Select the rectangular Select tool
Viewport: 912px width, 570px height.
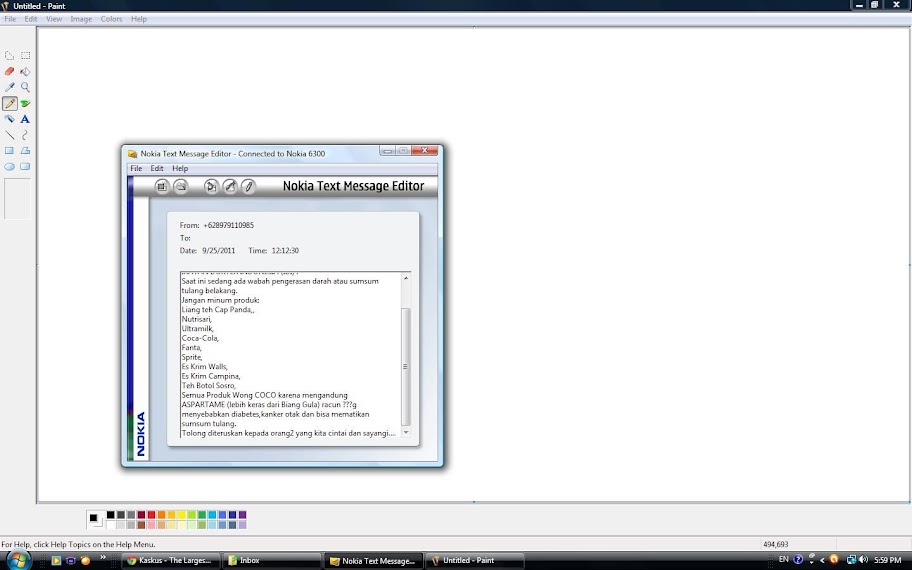(26, 56)
